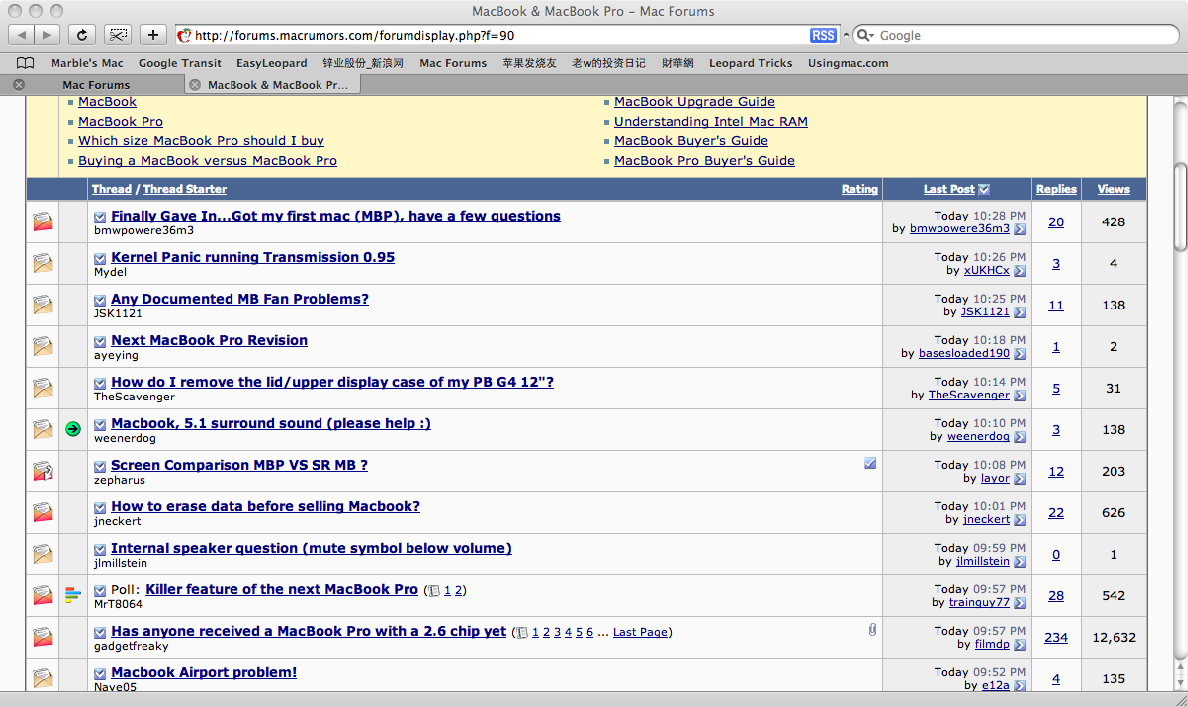Click the poll bars icon on Killer feature row
1188x707 pixels.
[x=73, y=596]
